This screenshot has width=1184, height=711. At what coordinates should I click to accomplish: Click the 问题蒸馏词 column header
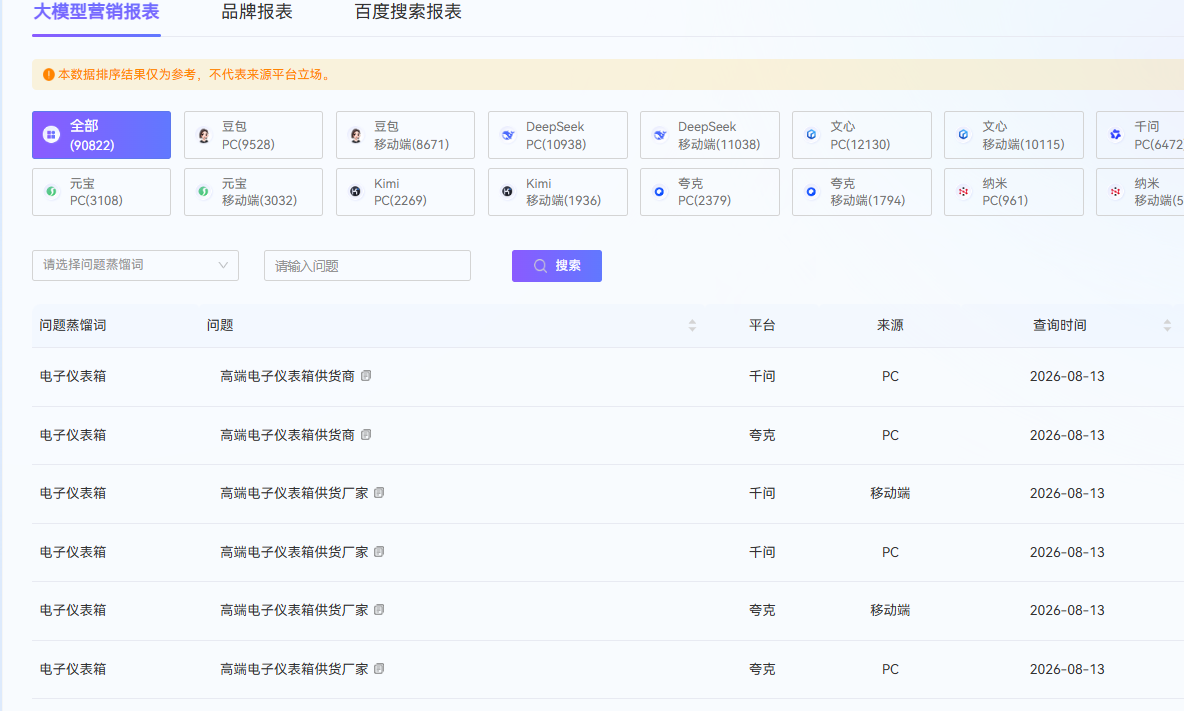(72, 325)
